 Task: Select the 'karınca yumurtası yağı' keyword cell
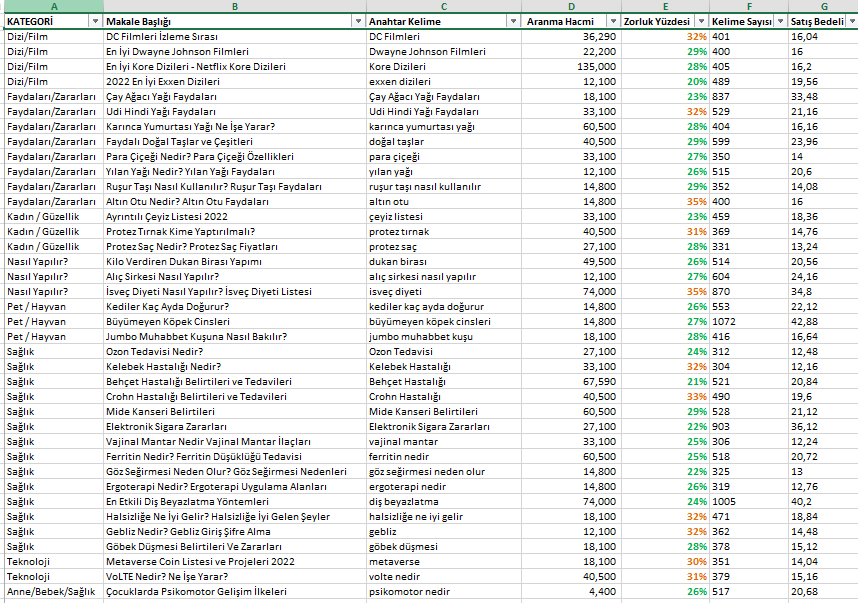(x=444, y=126)
